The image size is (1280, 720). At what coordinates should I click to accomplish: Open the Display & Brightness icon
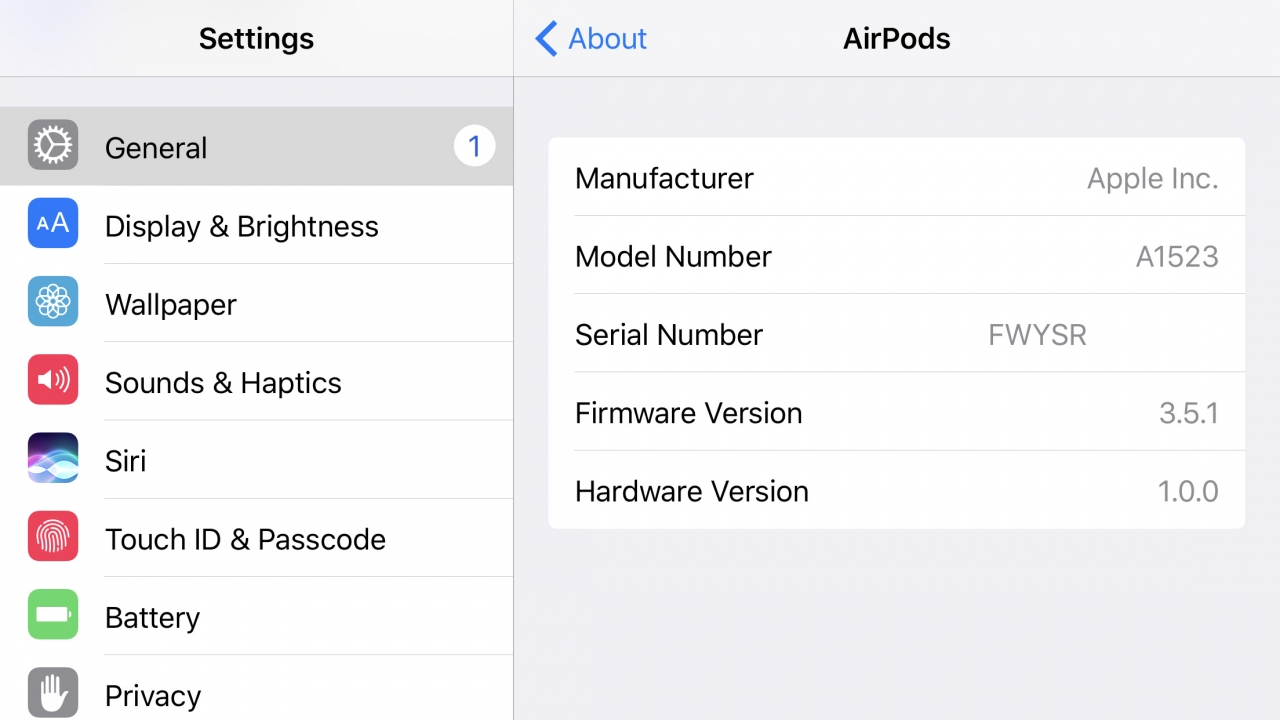pos(53,224)
